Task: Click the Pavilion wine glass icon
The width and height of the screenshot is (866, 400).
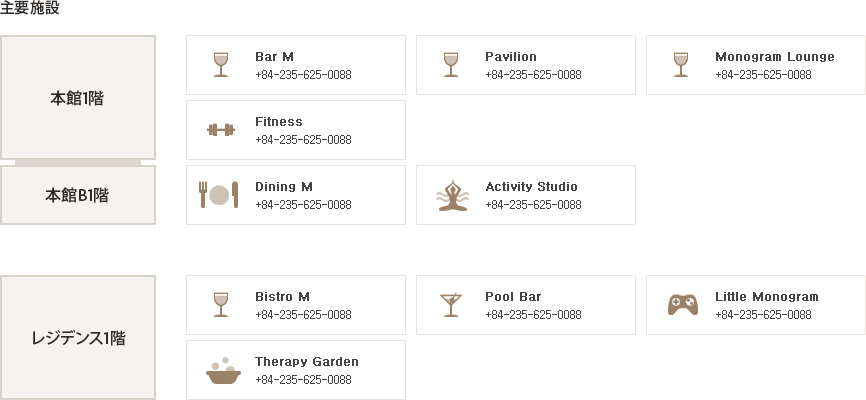Action: (x=451, y=65)
